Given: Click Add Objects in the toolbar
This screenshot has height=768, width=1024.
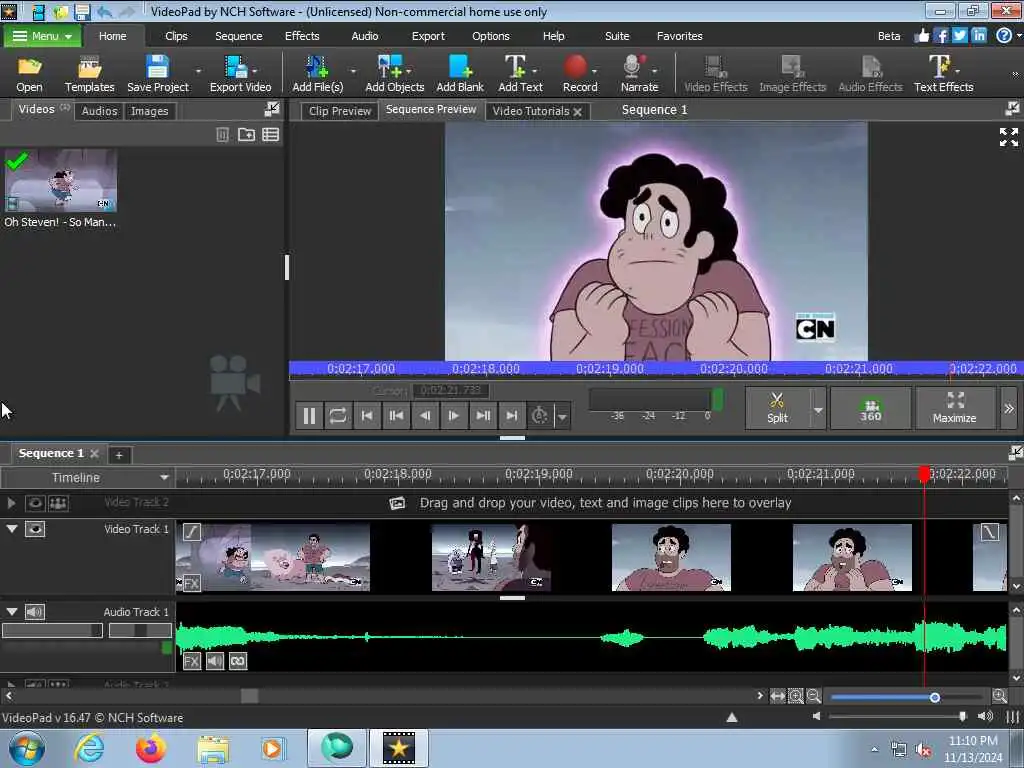Looking at the screenshot, I should click(394, 74).
